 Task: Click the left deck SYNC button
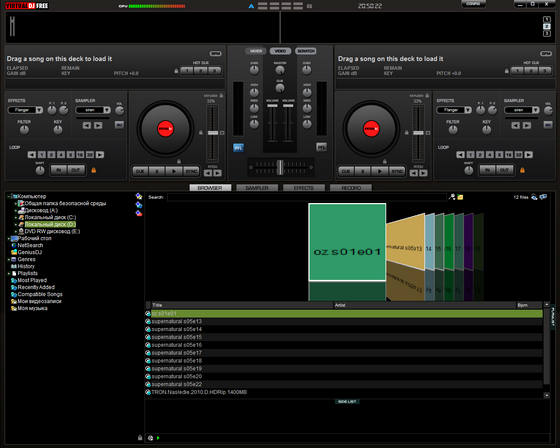pyautogui.click(x=191, y=171)
